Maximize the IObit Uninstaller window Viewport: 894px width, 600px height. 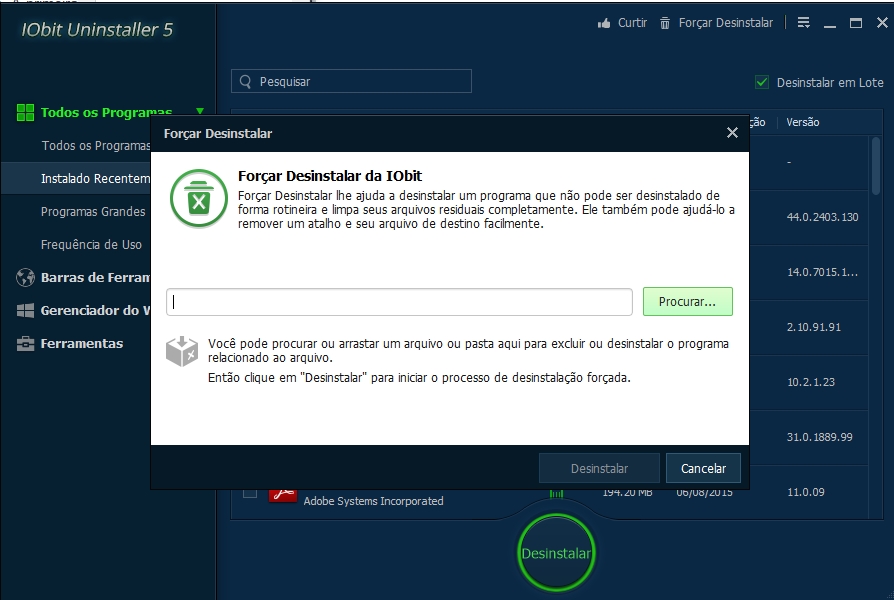[x=856, y=23]
